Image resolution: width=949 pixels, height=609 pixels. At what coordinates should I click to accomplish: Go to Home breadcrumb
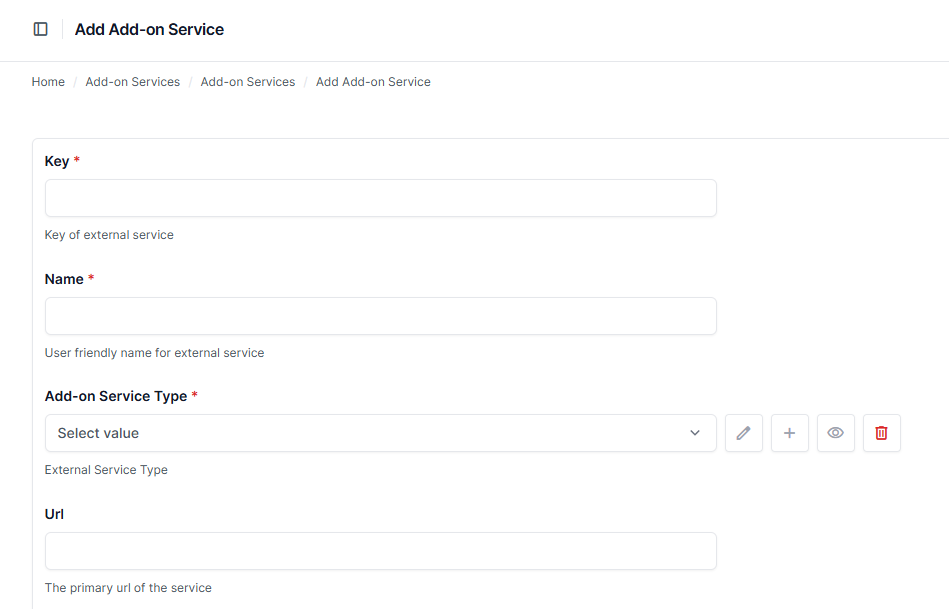(48, 82)
